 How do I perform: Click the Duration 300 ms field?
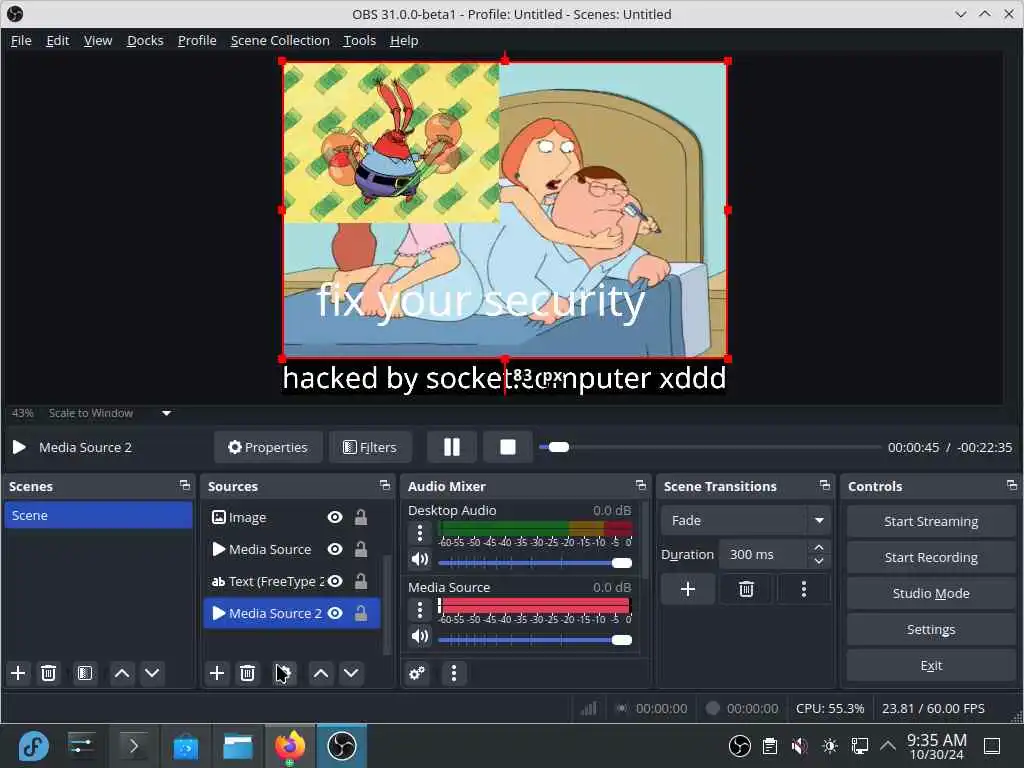pyautogui.click(x=764, y=554)
